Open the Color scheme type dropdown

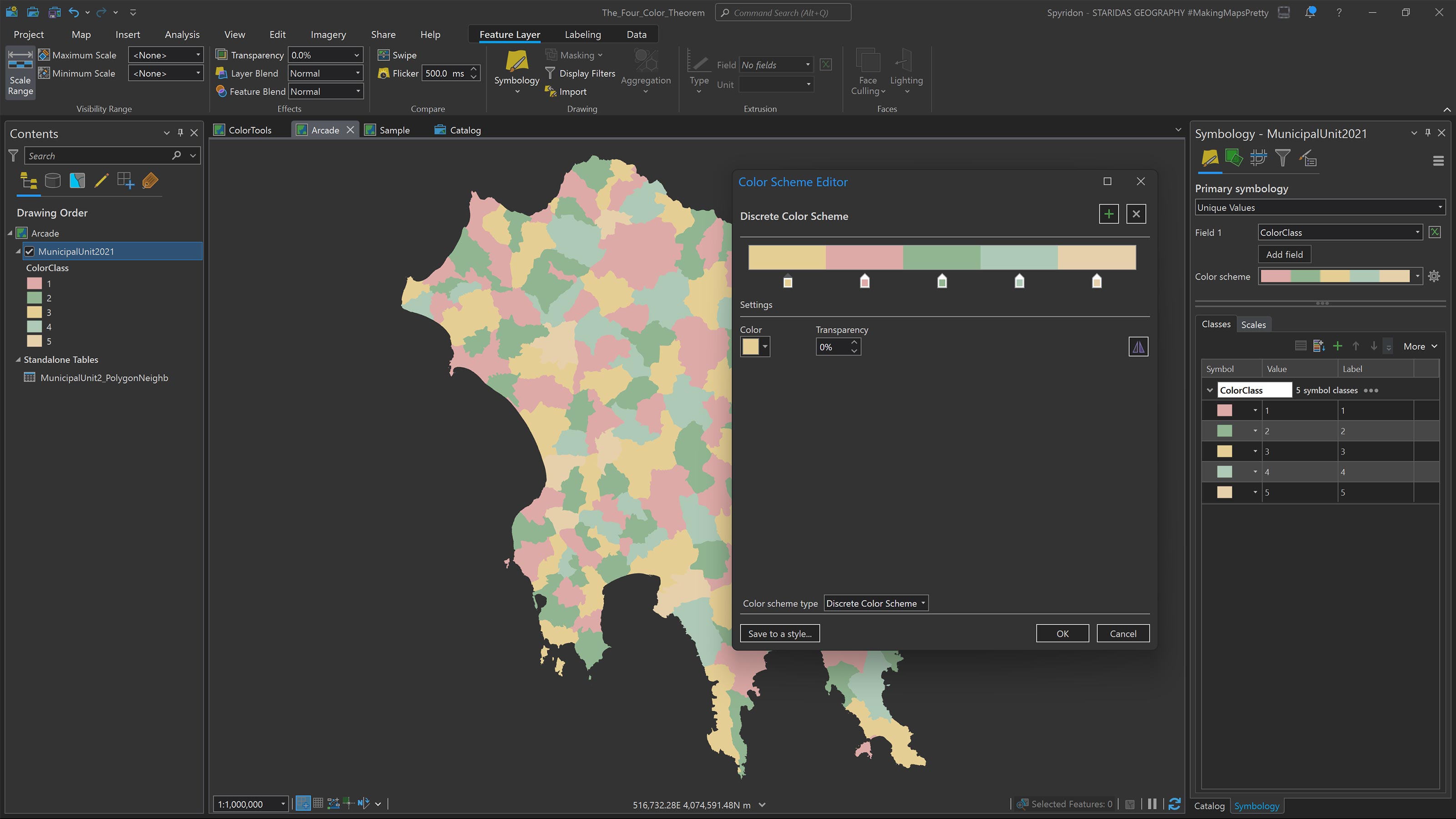(875, 603)
